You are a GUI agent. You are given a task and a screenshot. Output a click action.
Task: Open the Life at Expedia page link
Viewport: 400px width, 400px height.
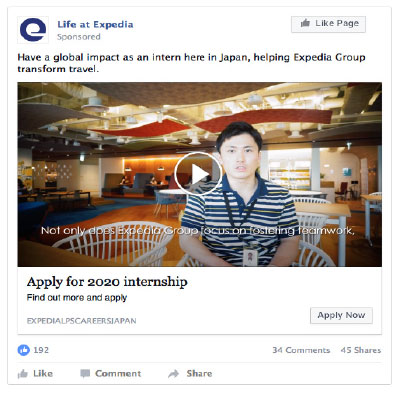point(95,24)
